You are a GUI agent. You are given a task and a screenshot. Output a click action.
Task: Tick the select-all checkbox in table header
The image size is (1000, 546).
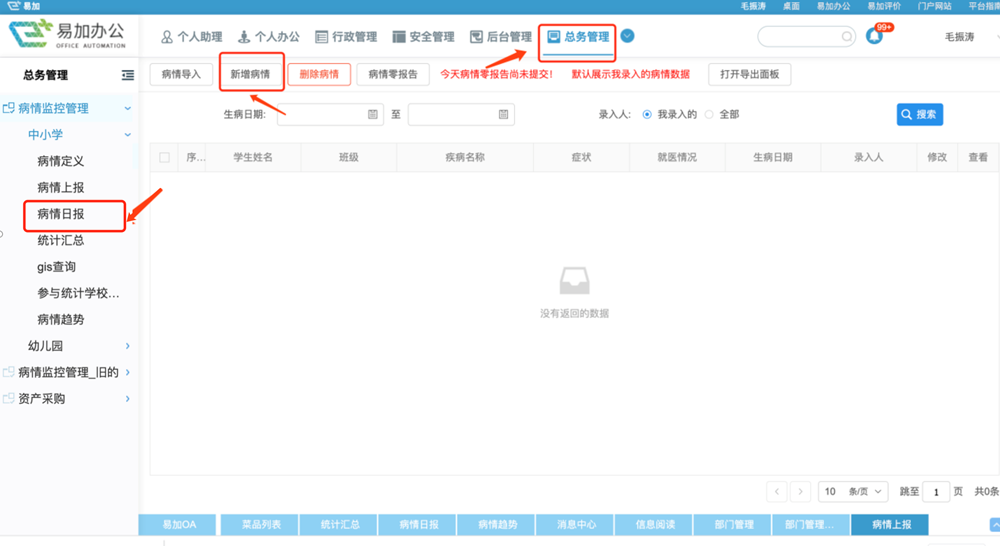click(x=165, y=158)
